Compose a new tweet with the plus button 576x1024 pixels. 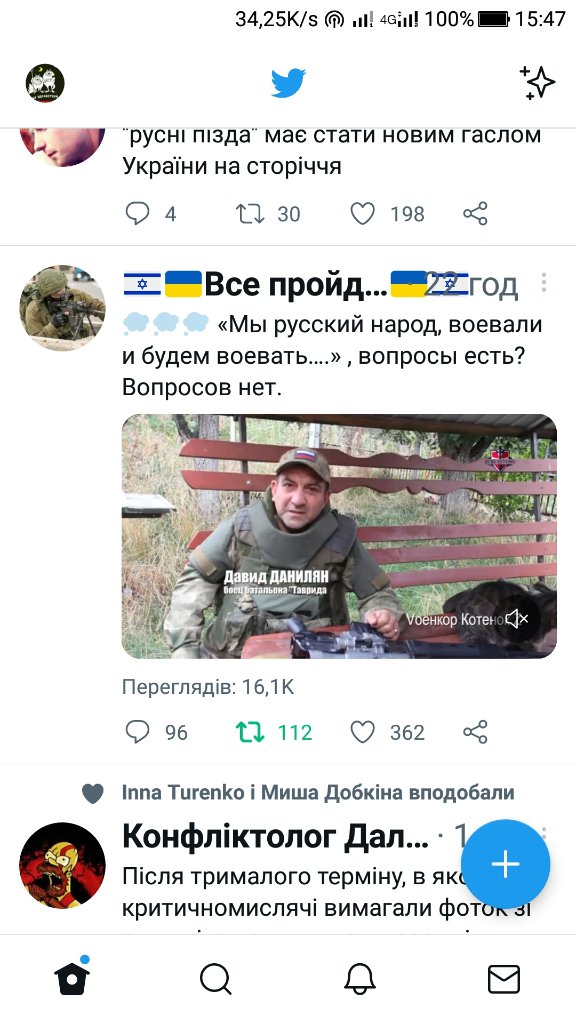(x=505, y=864)
